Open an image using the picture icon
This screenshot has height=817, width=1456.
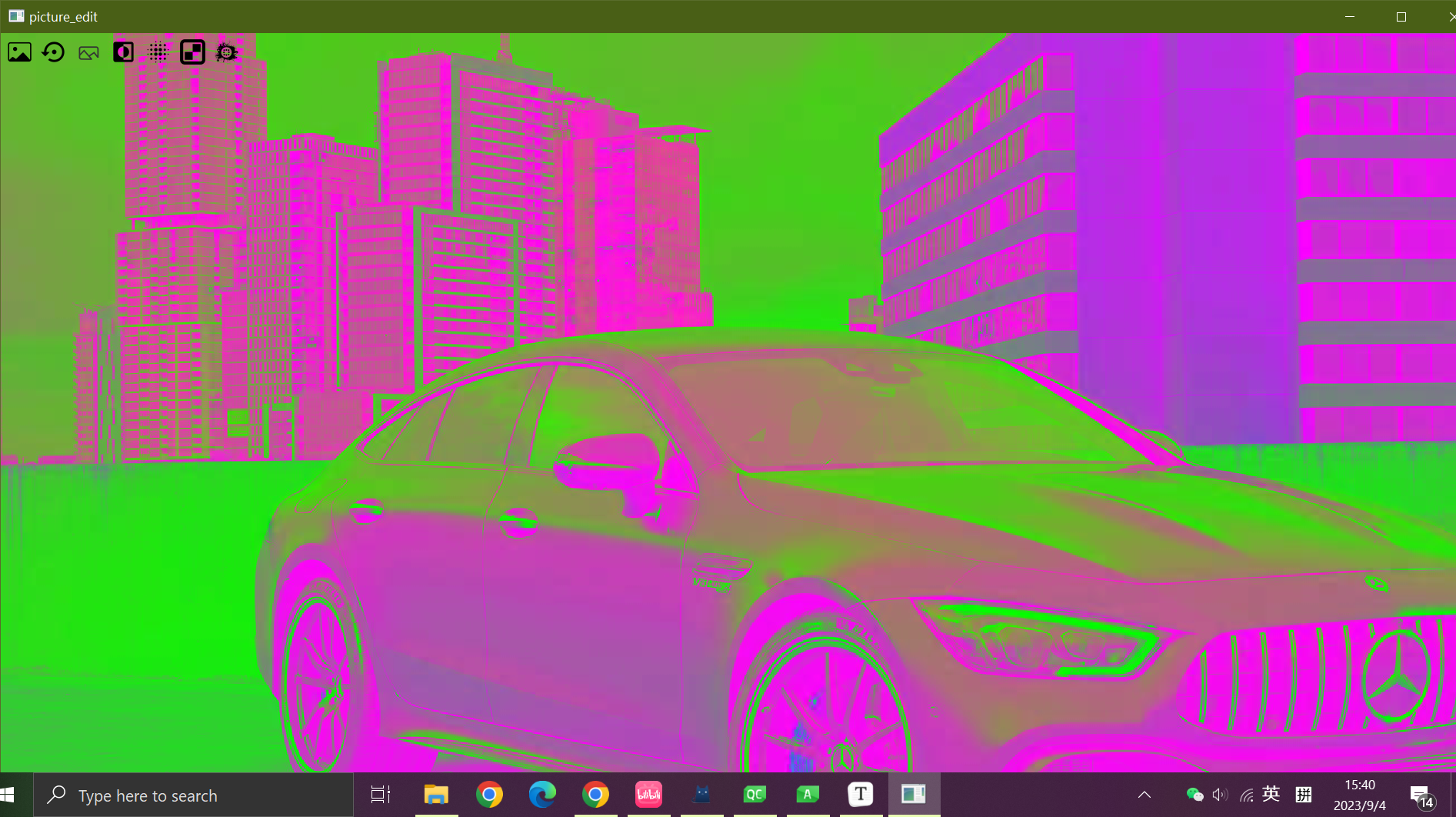[18, 52]
